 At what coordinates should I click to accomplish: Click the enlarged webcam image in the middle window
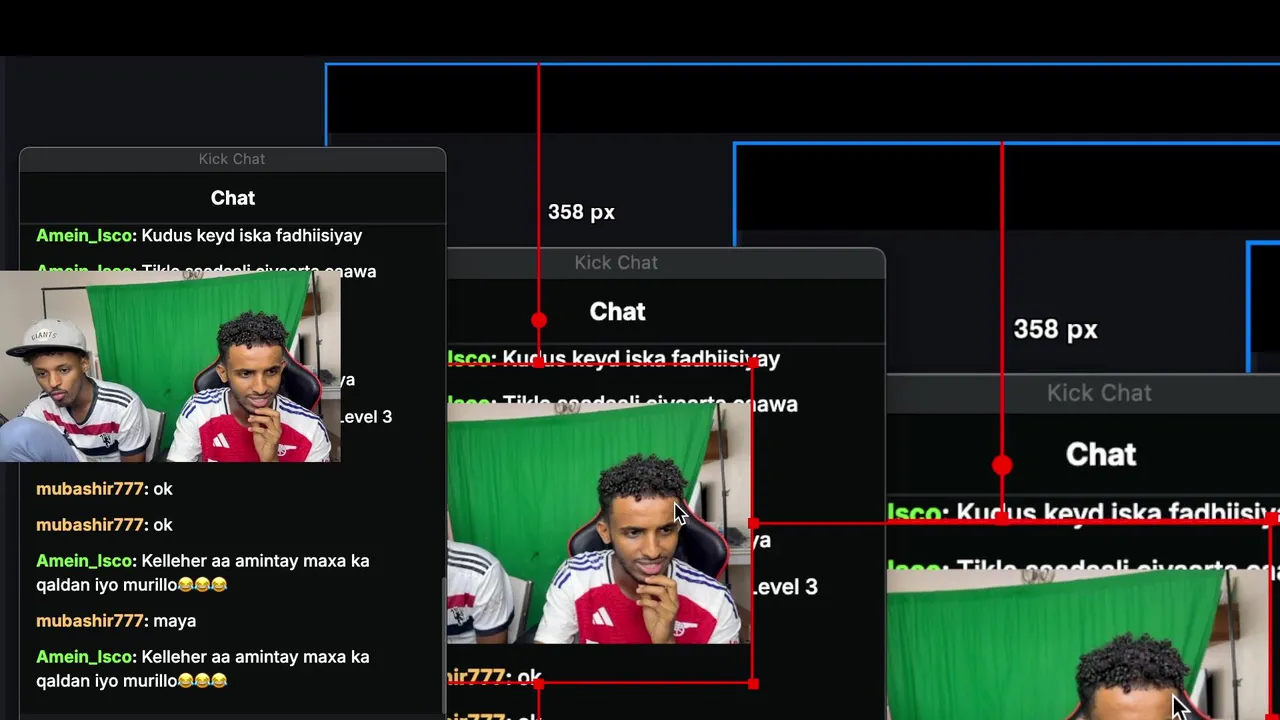tap(598, 522)
